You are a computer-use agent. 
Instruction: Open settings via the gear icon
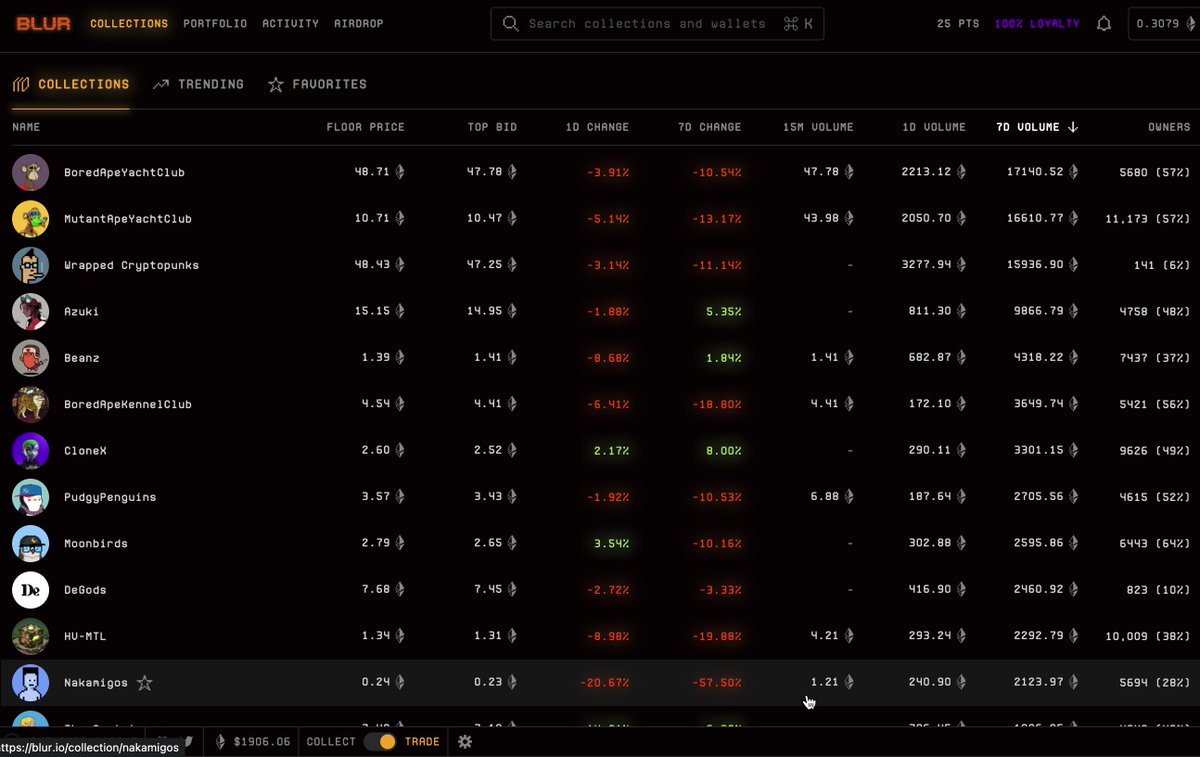point(465,741)
